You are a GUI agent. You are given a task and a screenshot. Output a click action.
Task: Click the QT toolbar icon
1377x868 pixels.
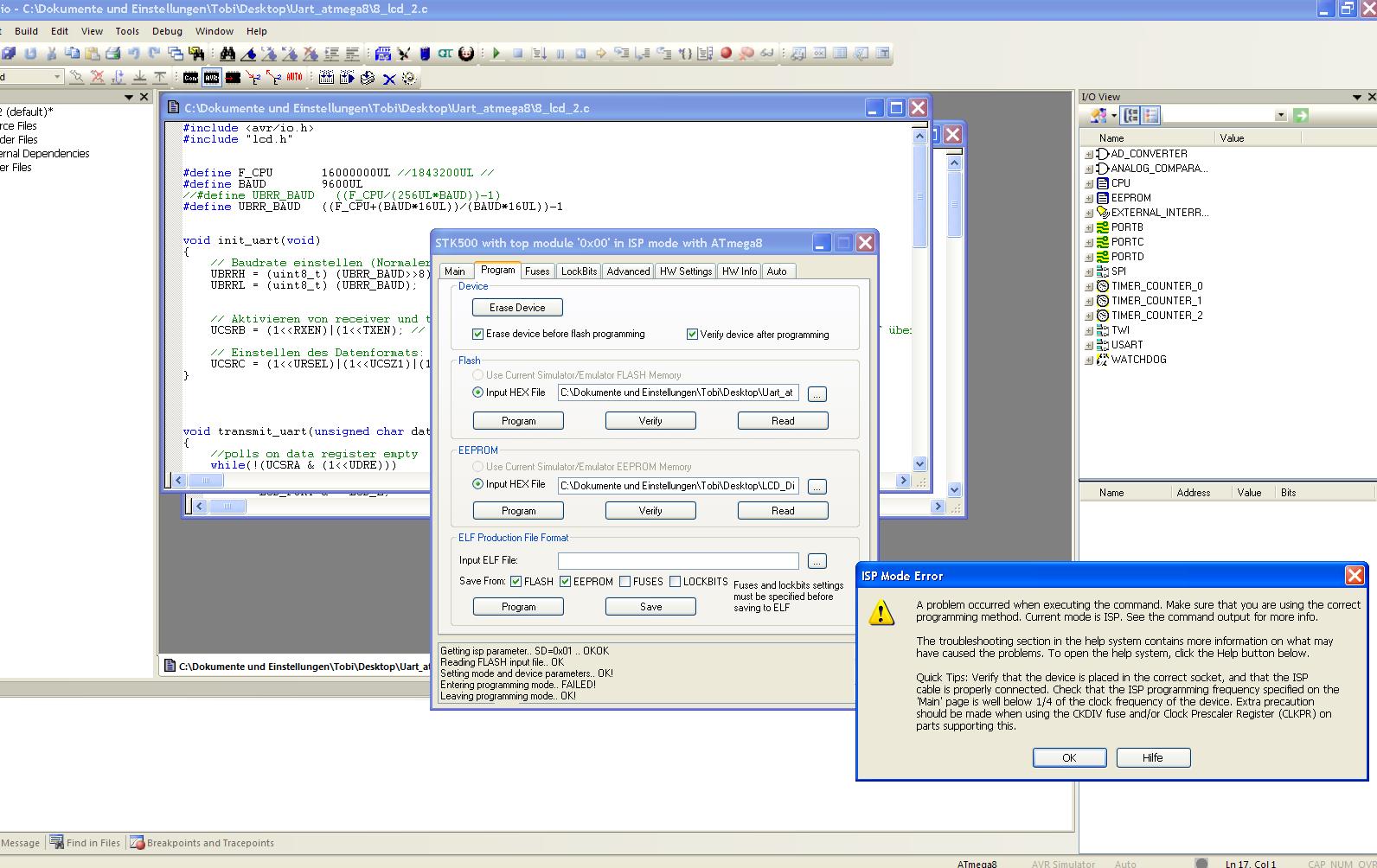tap(445, 54)
